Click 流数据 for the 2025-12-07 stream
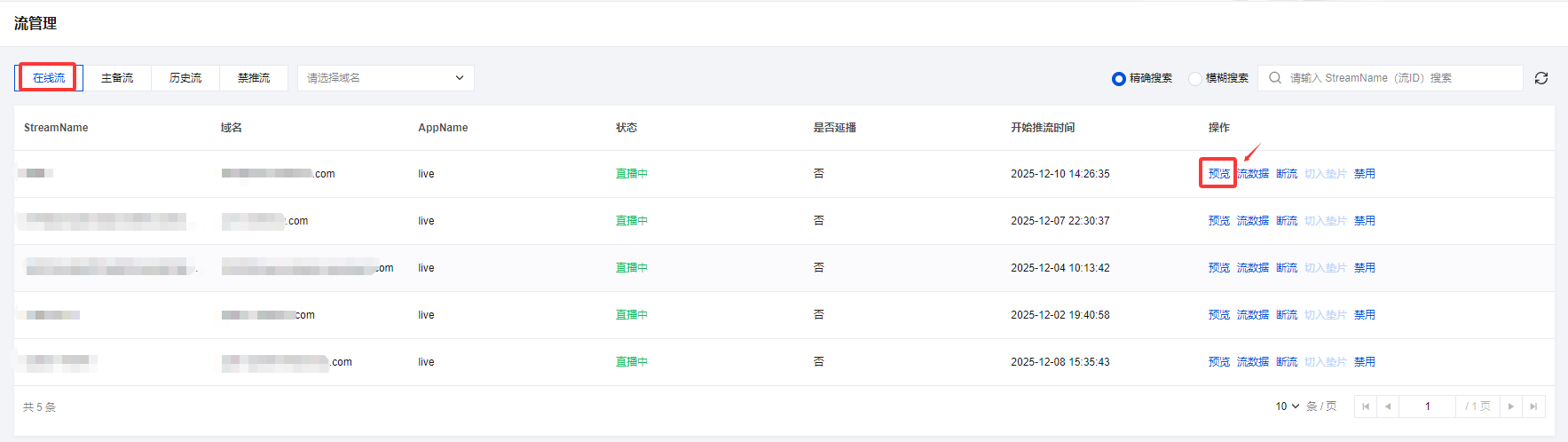 1252,221
